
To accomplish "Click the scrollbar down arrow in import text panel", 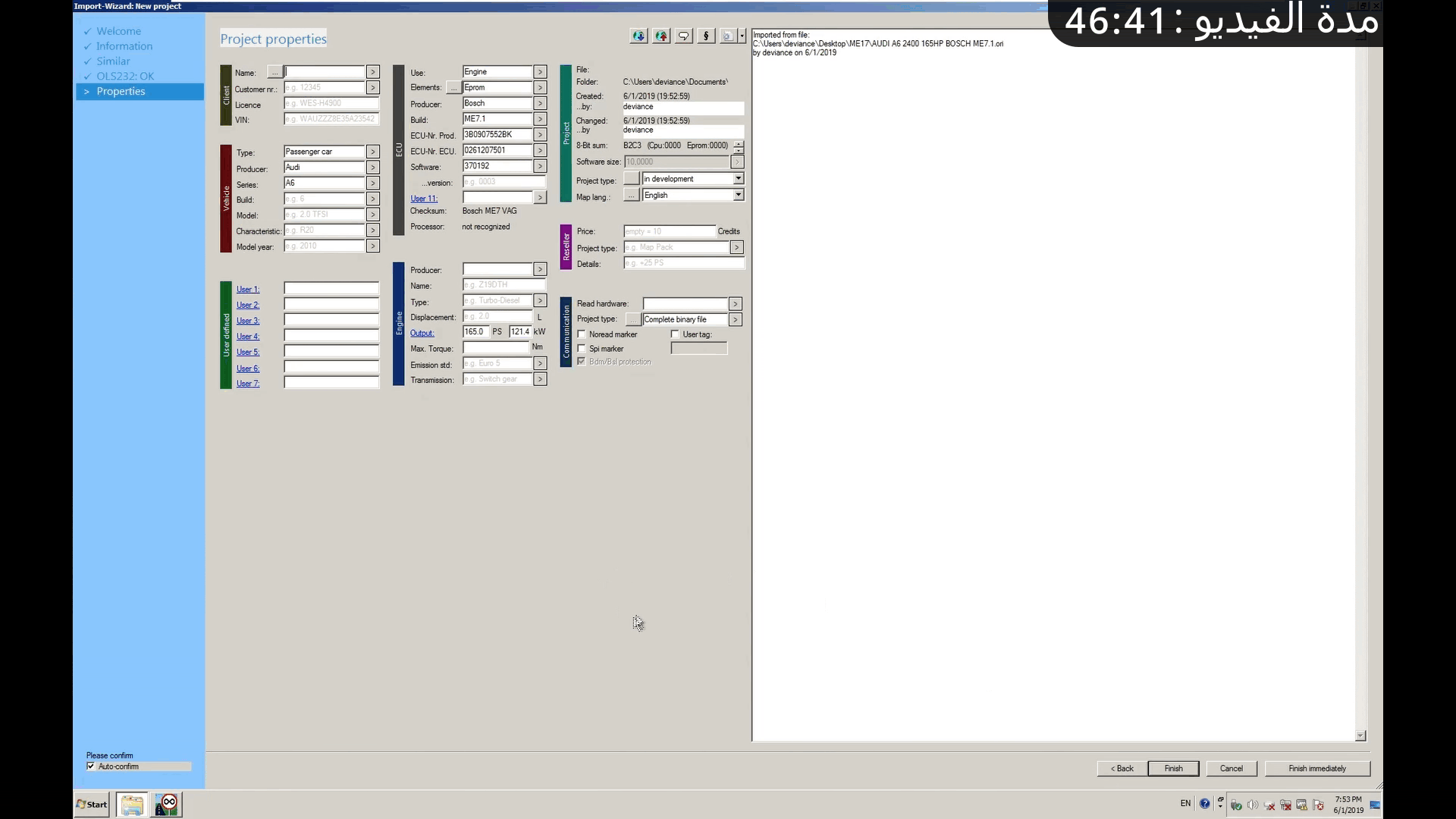I will click(1360, 736).
